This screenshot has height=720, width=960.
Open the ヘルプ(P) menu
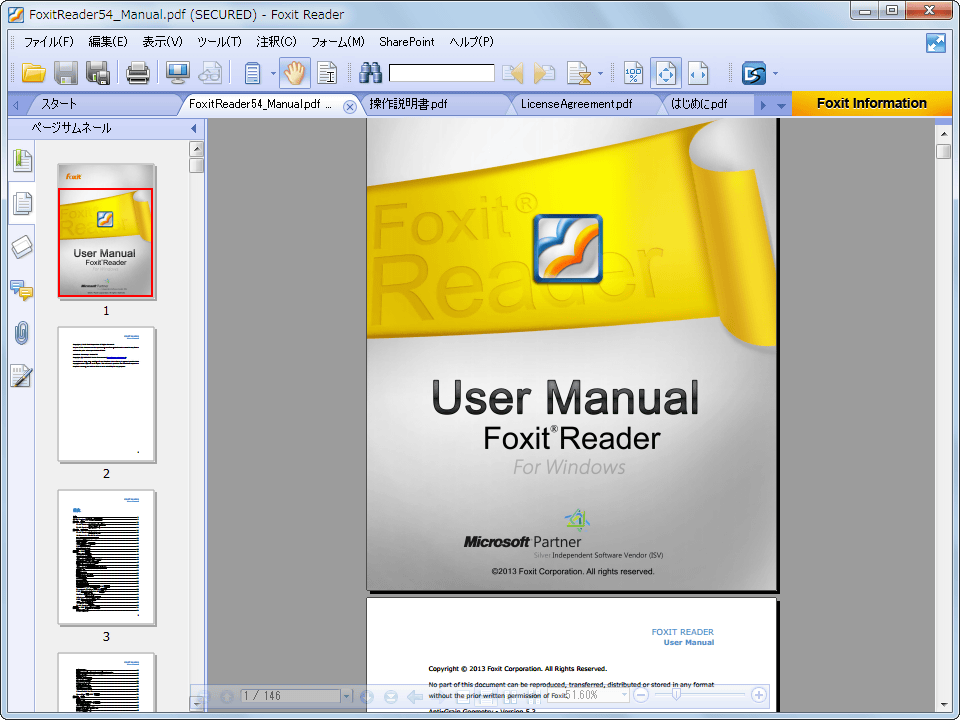[471, 42]
